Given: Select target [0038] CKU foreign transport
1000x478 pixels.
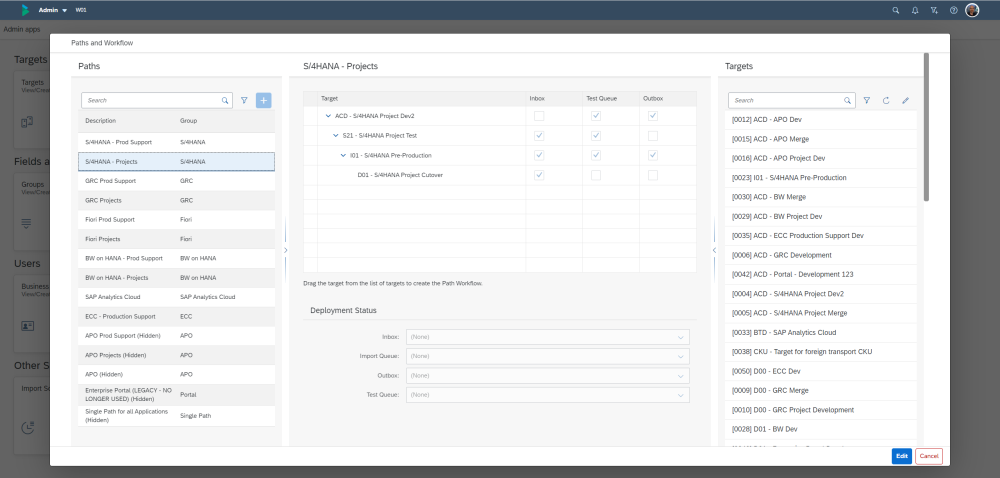Looking at the screenshot, I should 821,352.
